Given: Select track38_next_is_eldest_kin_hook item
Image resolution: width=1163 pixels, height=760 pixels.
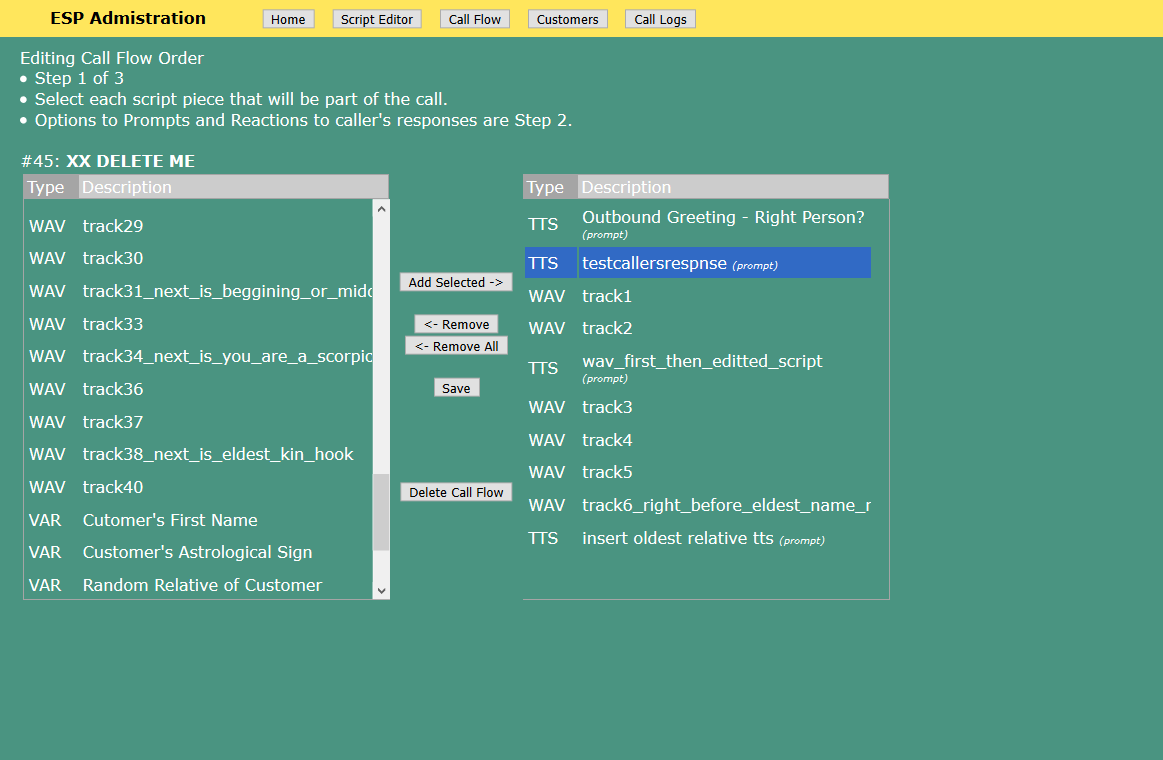Looking at the screenshot, I should click(218, 454).
